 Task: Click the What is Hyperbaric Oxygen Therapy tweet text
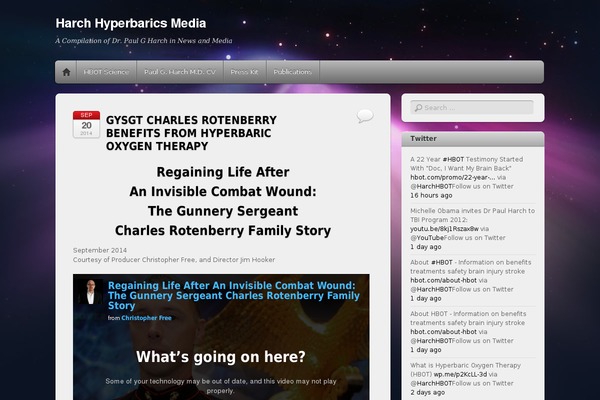pos(465,369)
